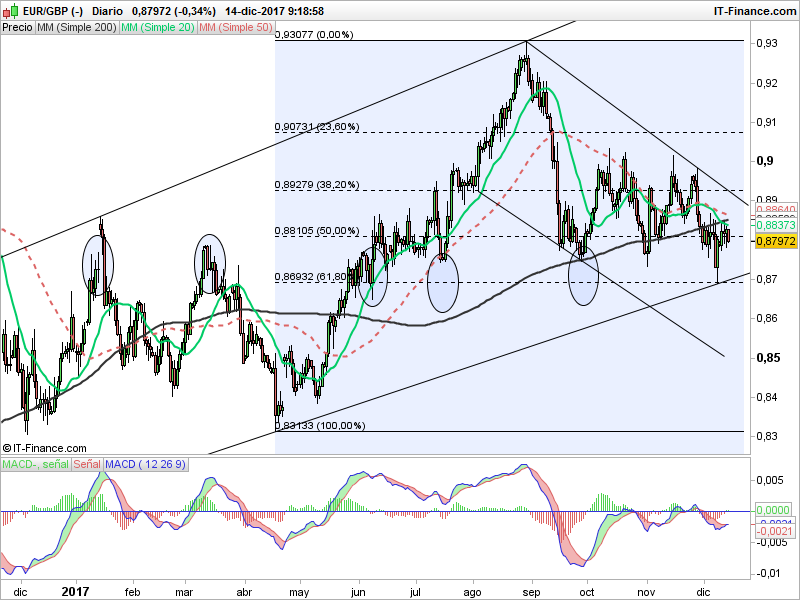This screenshot has height=600, width=800.
Task: Click the -0,01 MACD axis label
Action: click(768, 573)
